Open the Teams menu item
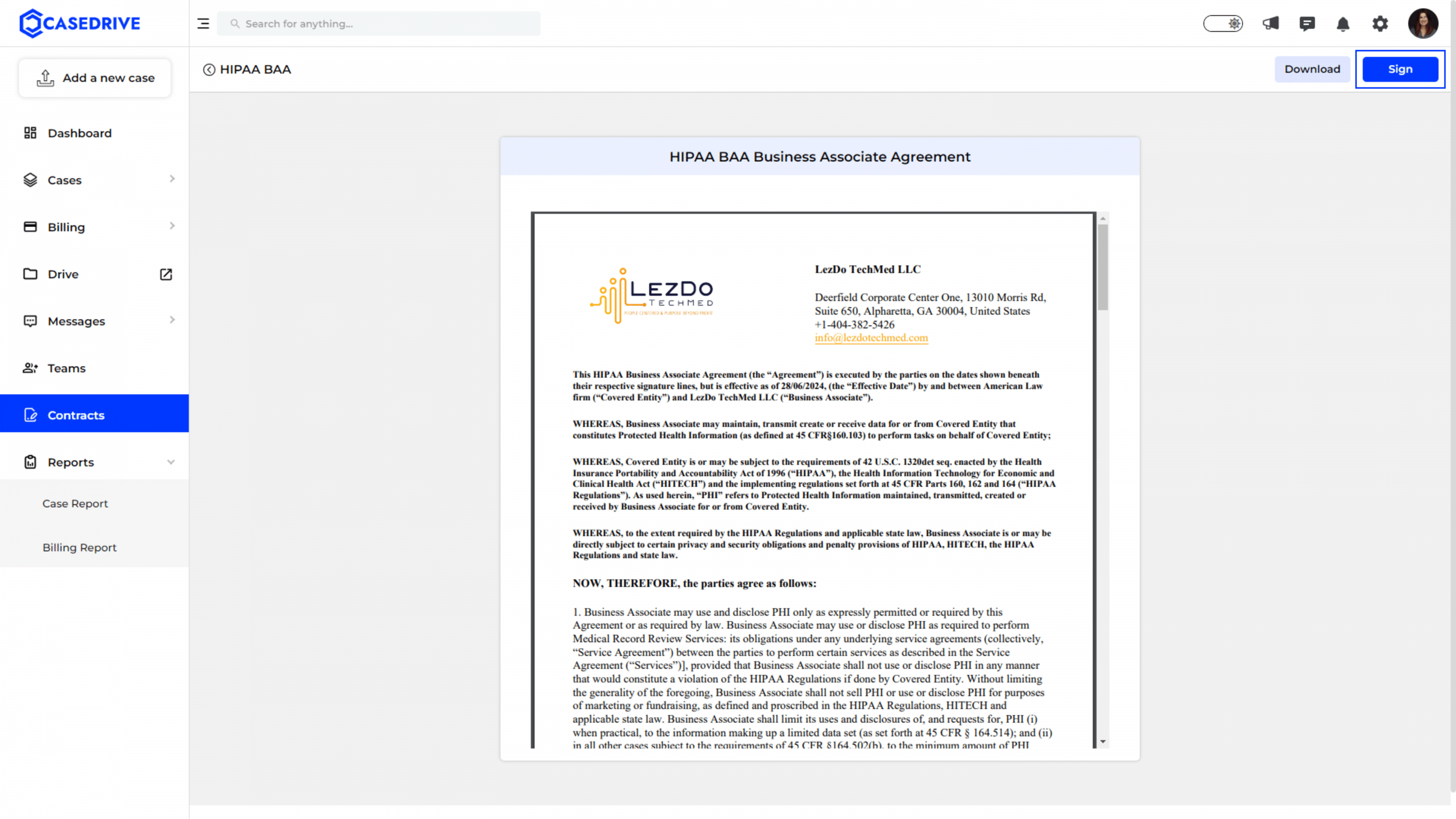 tap(95, 368)
